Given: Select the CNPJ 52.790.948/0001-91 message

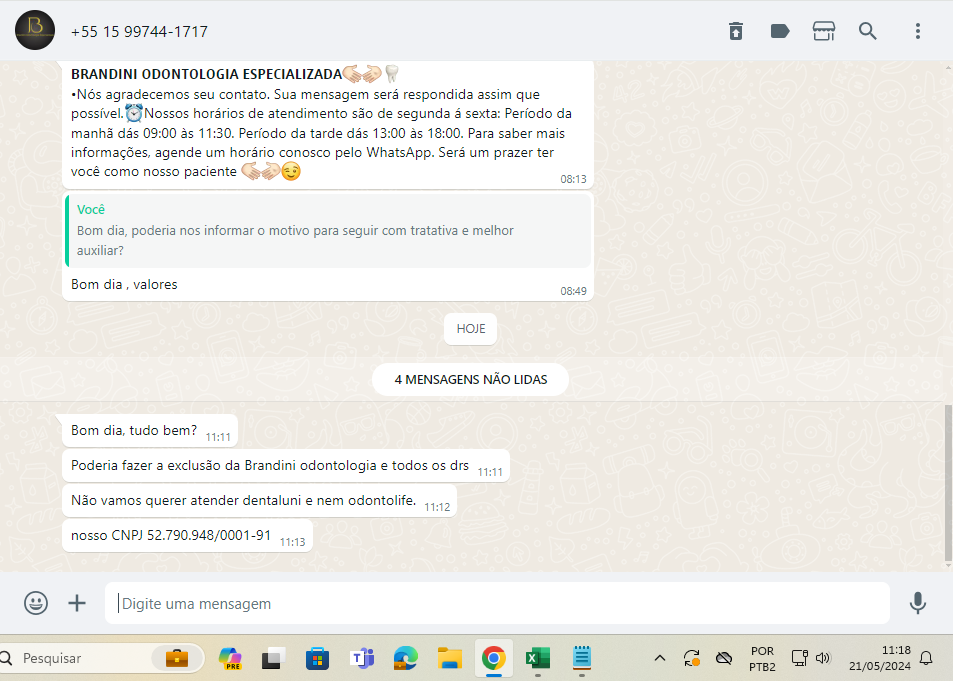Looking at the screenshot, I should coord(187,536).
